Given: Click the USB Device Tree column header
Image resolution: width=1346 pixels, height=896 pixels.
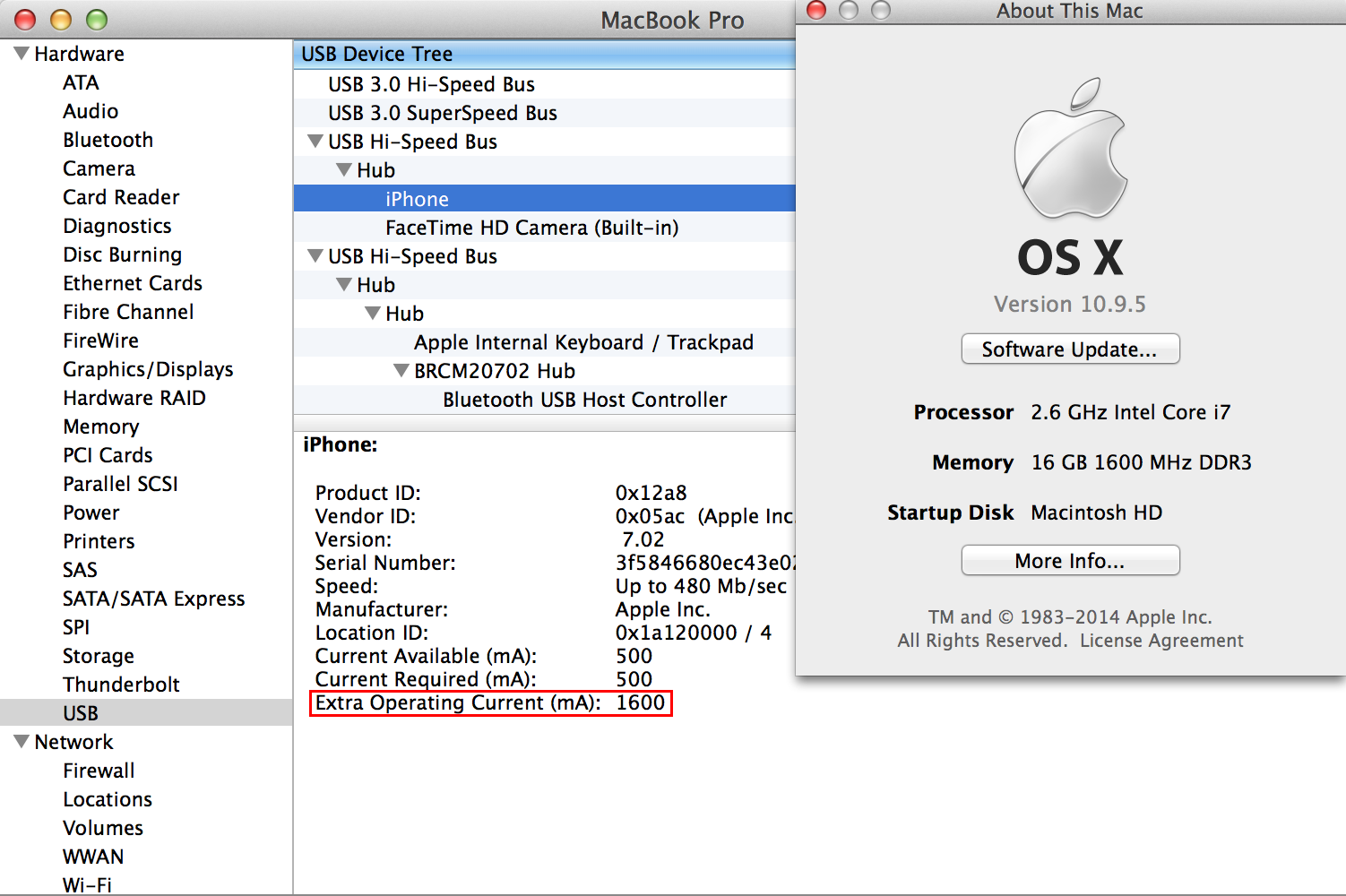Looking at the screenshot, I should pos(544,54).
